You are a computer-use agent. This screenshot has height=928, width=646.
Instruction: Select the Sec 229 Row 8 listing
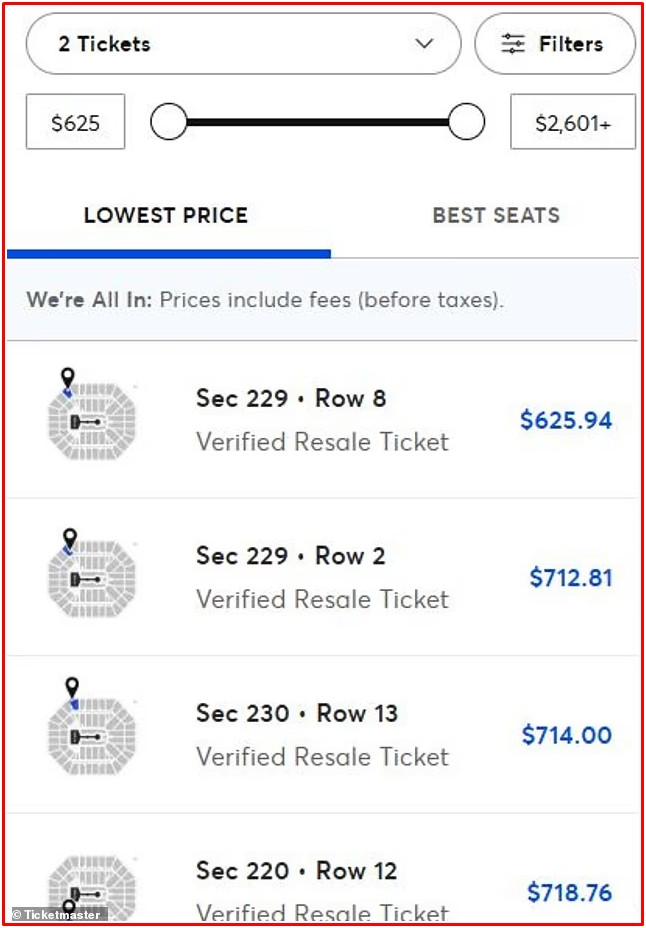323,420
